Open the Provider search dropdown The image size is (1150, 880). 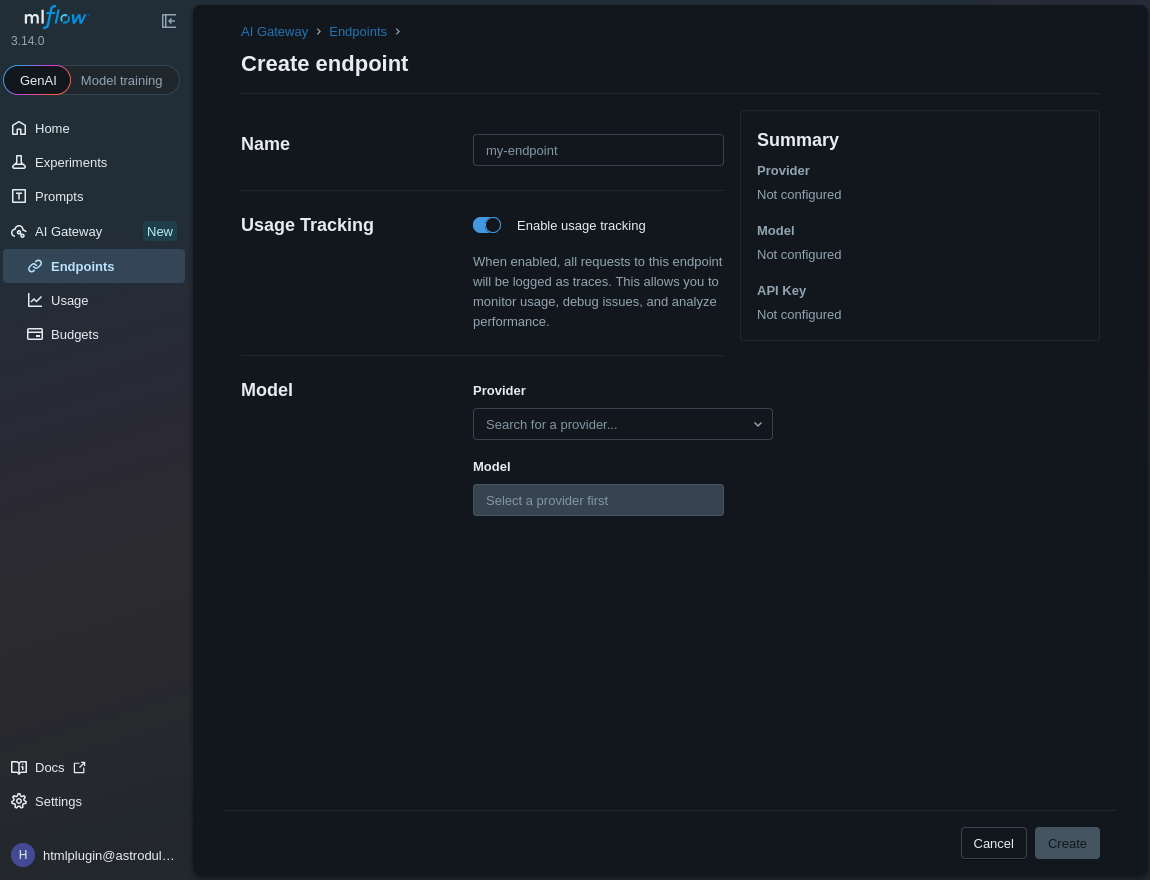coord(623,424)
